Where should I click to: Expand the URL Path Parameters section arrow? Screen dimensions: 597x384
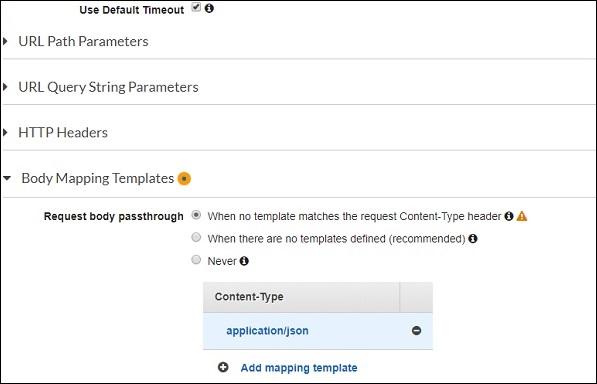pos(5,41)
